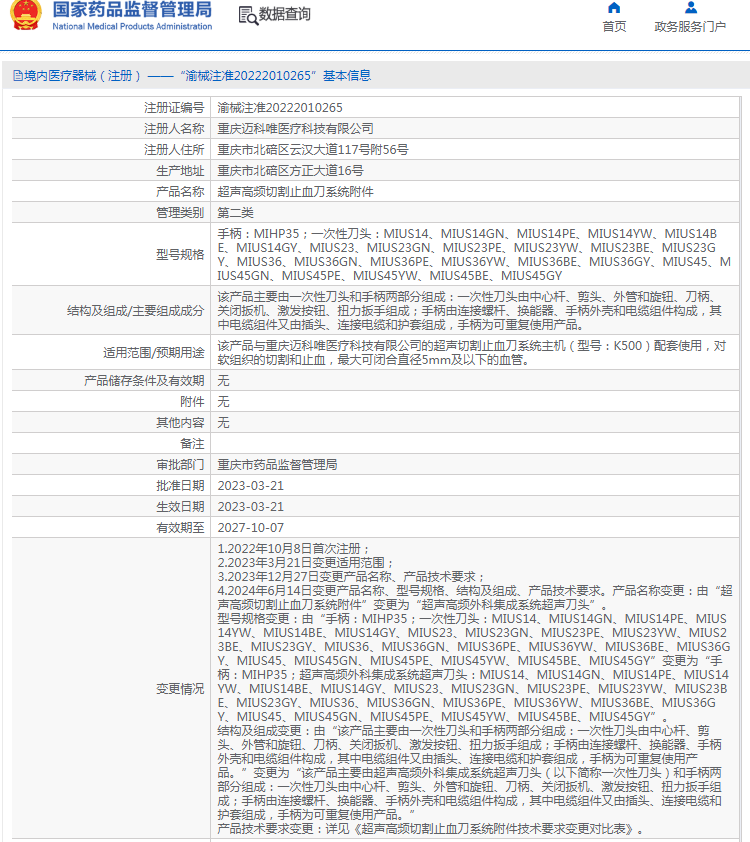Click the document icon before 境内医疗器械

click(x=18, y=76)
